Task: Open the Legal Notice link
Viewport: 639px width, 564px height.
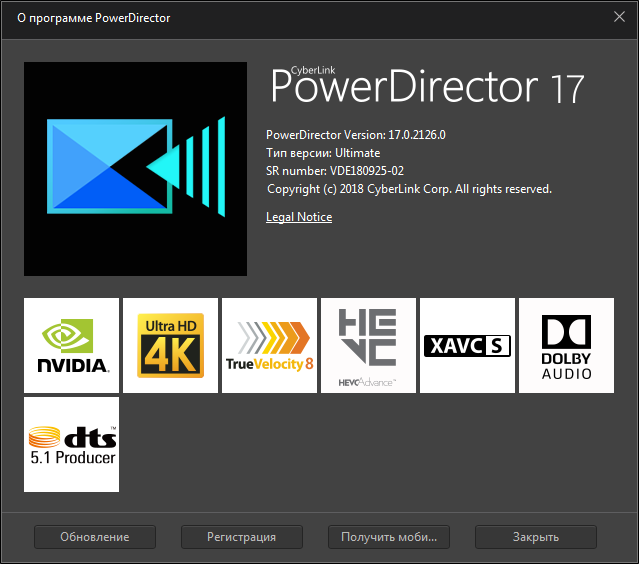Action: 299,217
